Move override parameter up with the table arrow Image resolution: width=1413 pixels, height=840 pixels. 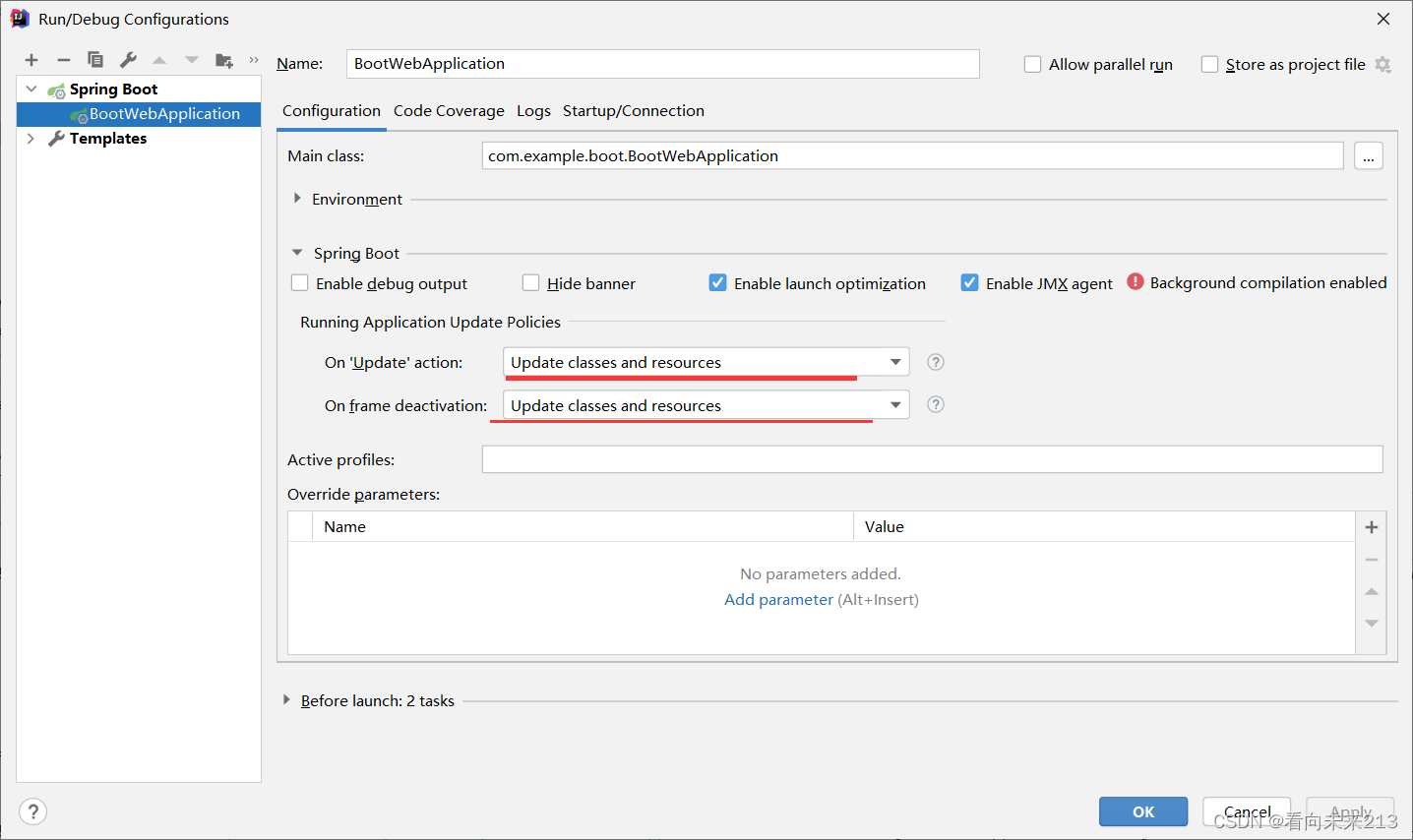(x=1372, y=591)
